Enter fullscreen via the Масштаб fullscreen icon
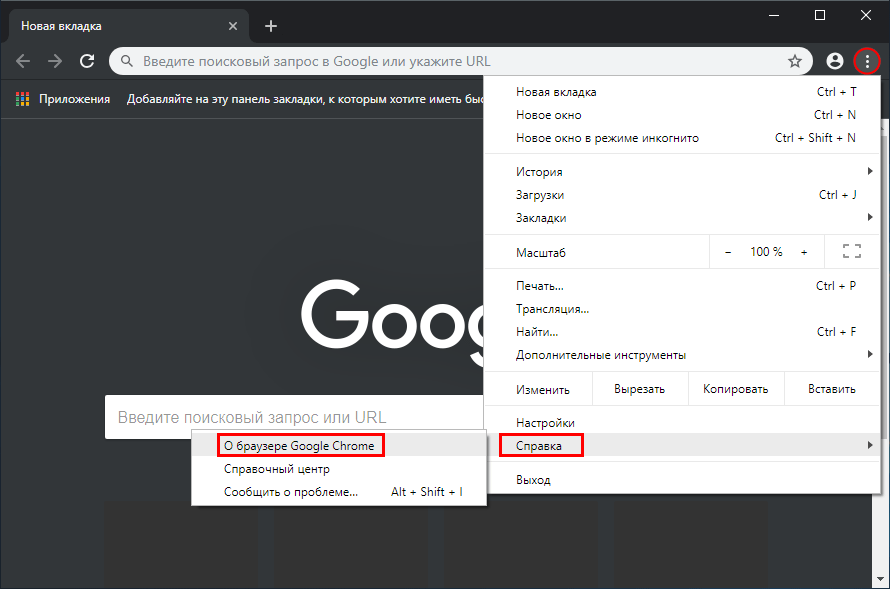This screenshot has height=589, width=890. click(x=851, y=252)
